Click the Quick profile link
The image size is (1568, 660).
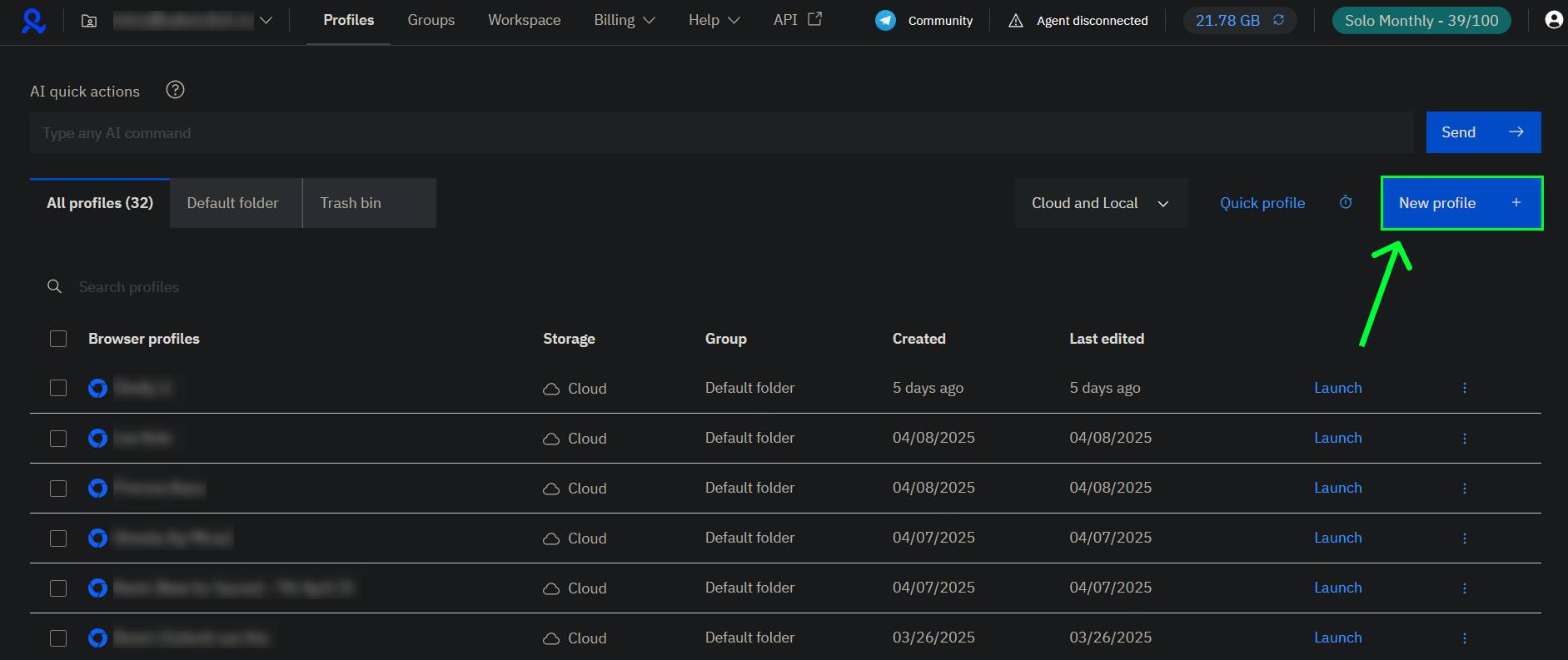pyautogui.click(x=1262, y=203)
